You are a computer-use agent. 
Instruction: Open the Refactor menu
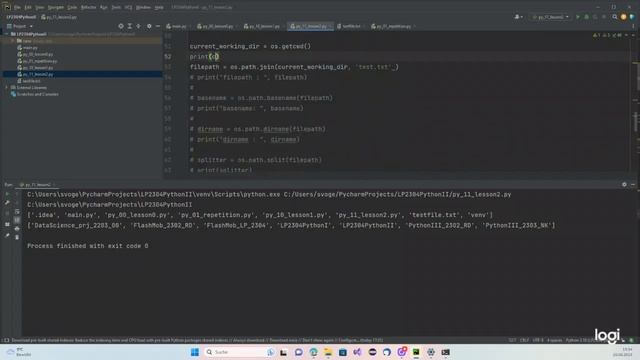coord(88,7)
